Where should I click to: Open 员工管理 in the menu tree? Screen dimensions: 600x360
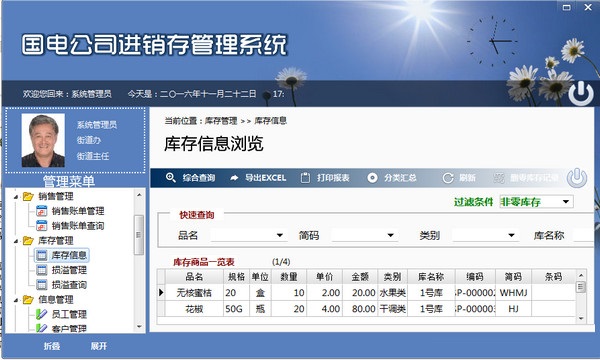(69, 314)
